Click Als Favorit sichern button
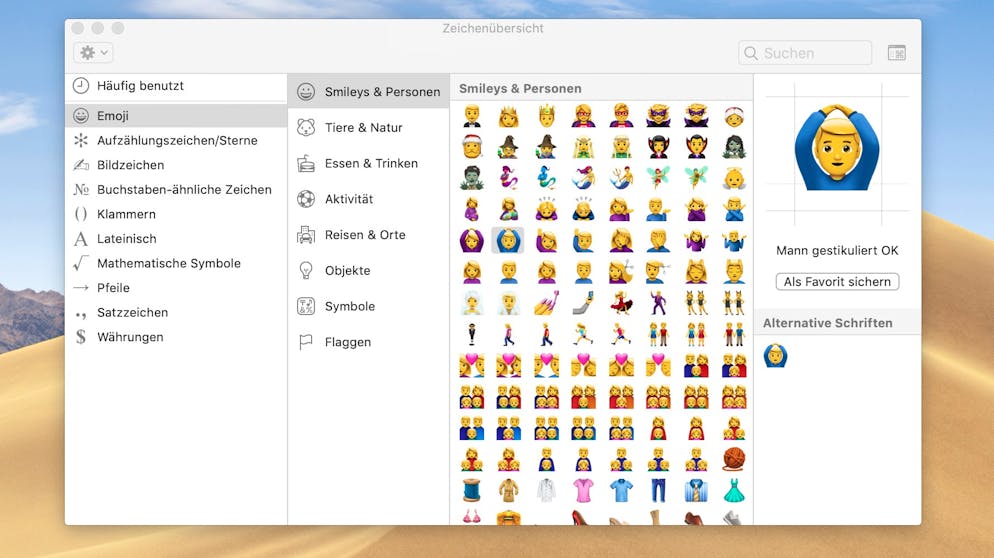Image resolution: width=994 pixels, height=558 pixels. click(x=837, y=282)
